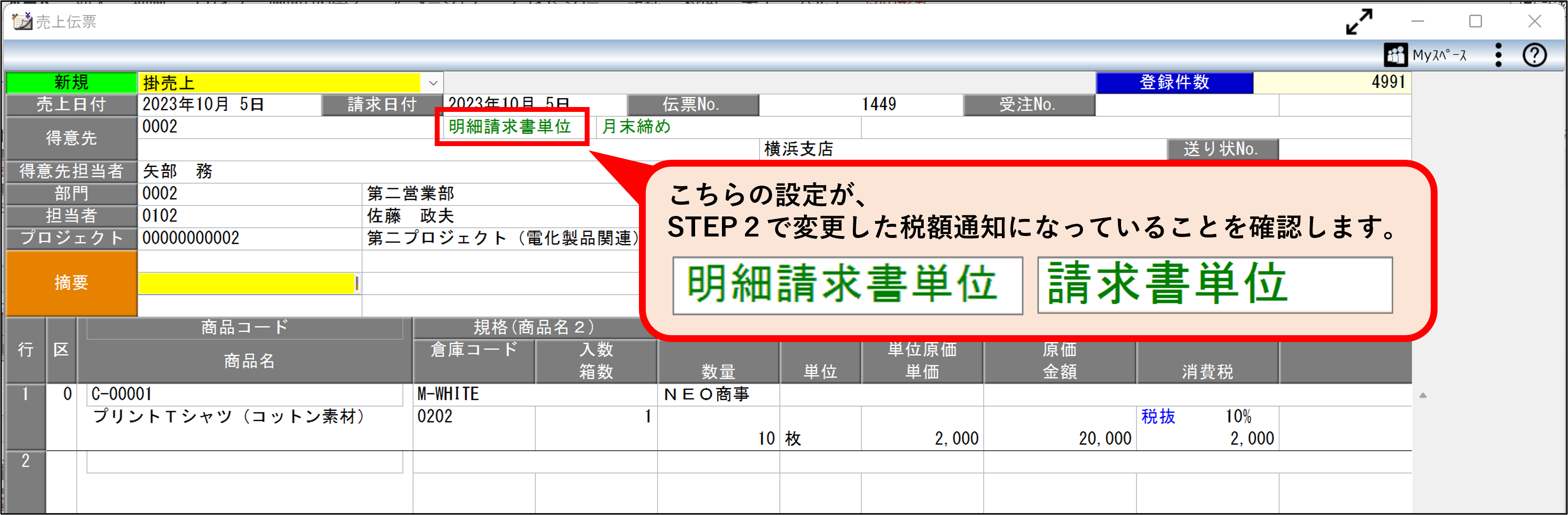Click the 新規 mode button
This screenshot has height=515, width=1568.
[x=71, y=83]
